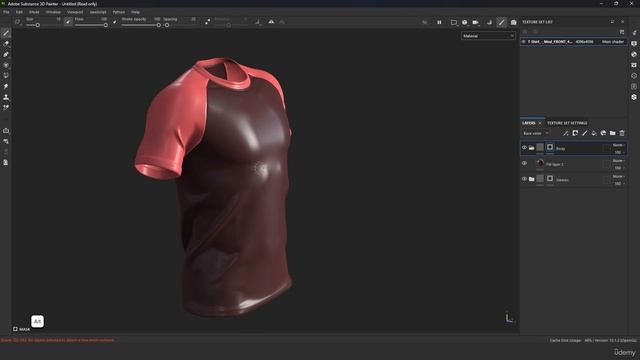Open Sleeves layer blending mode dropdown
This screenshot has height=360, width=640.
tap(618, 176)
